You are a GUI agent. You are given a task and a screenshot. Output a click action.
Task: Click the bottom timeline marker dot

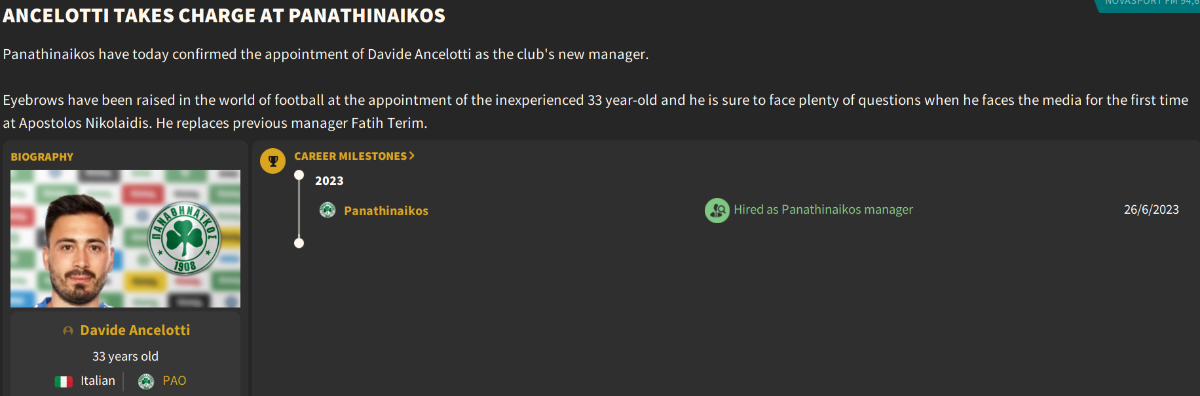coord(298,242)
